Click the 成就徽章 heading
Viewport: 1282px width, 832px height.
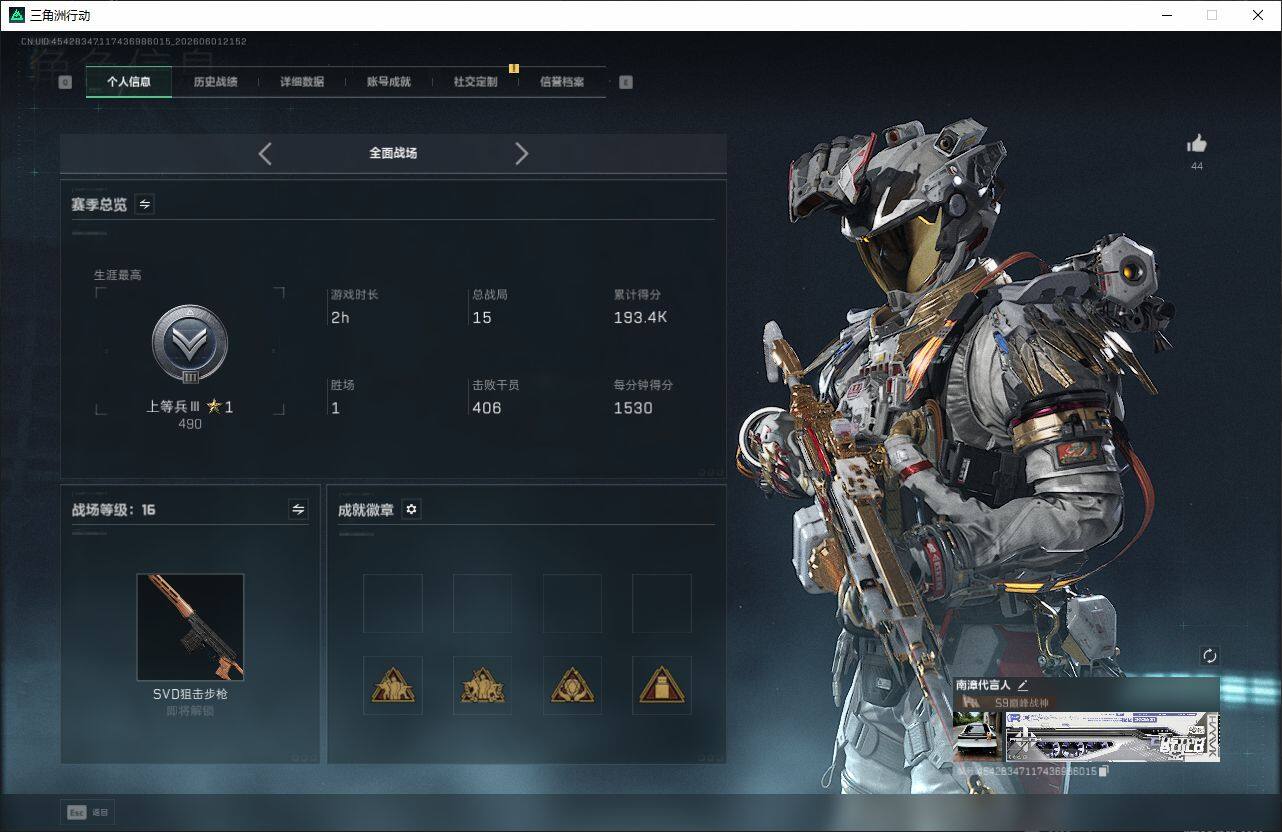tap(366, 510)
